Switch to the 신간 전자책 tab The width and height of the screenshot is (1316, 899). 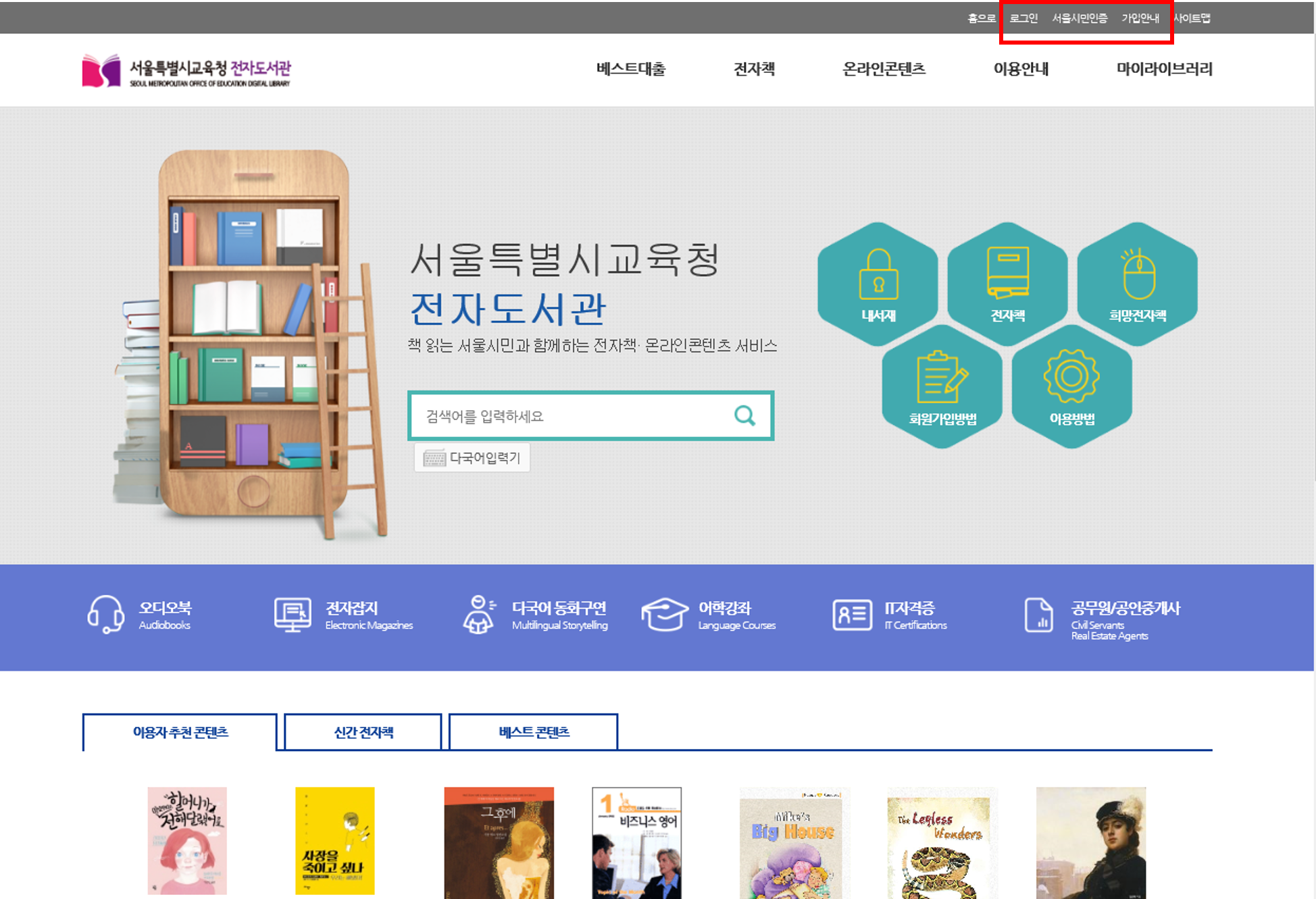[x=363, y=732]
